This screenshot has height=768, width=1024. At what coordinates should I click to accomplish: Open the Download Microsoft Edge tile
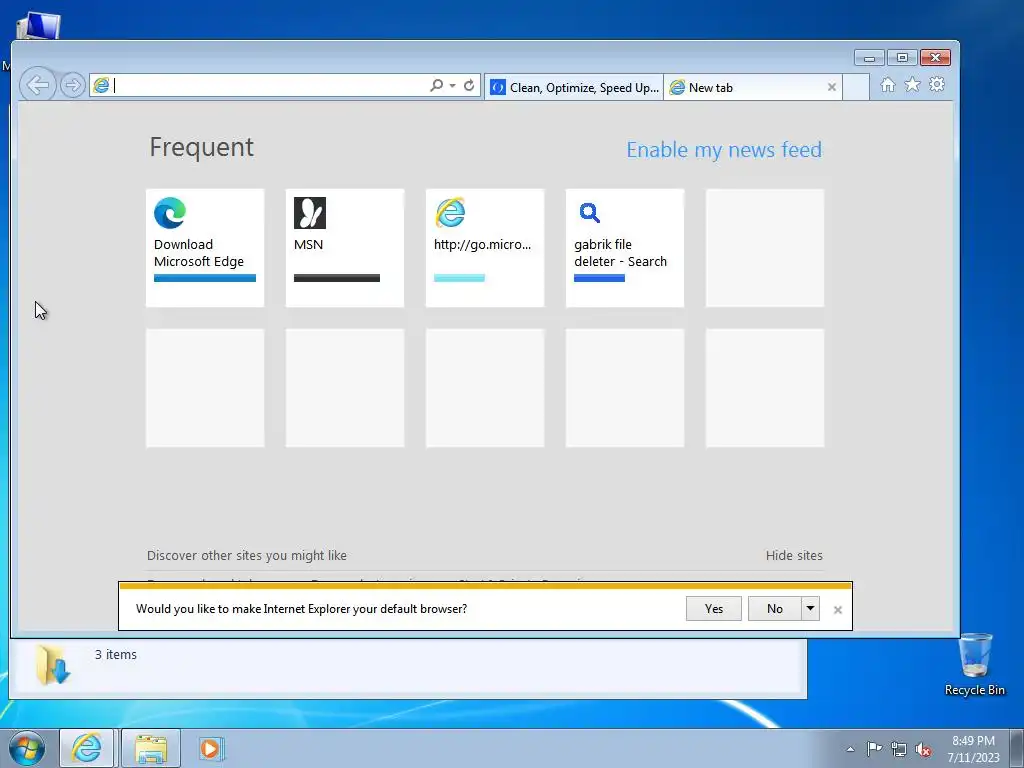pos(205,248)
